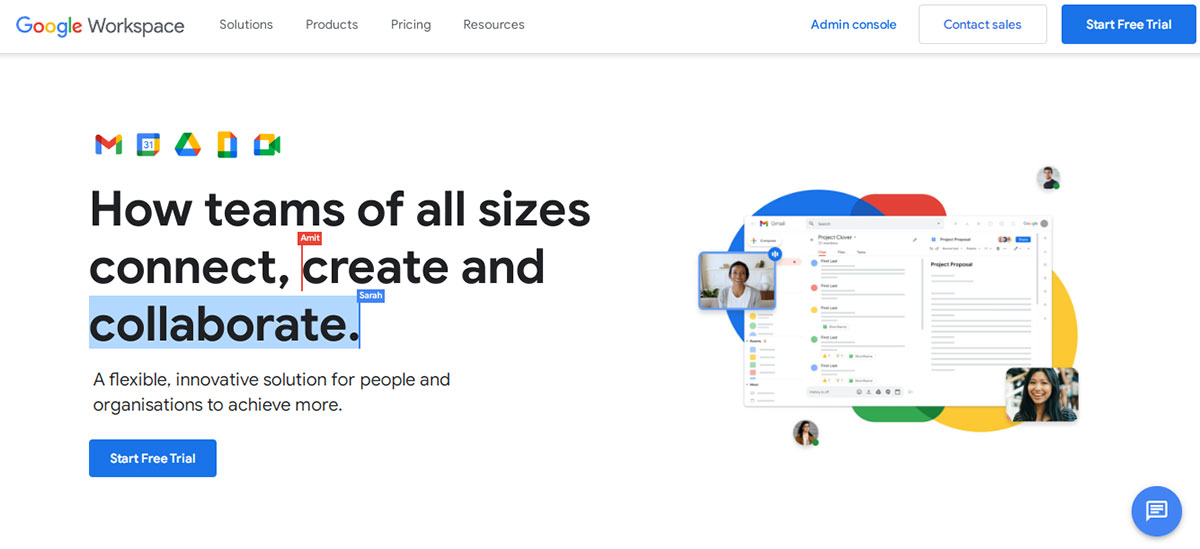1200x549 pixels.
Task: Click the man's avatar above the illustration
Action: (x=1048, y=178)
